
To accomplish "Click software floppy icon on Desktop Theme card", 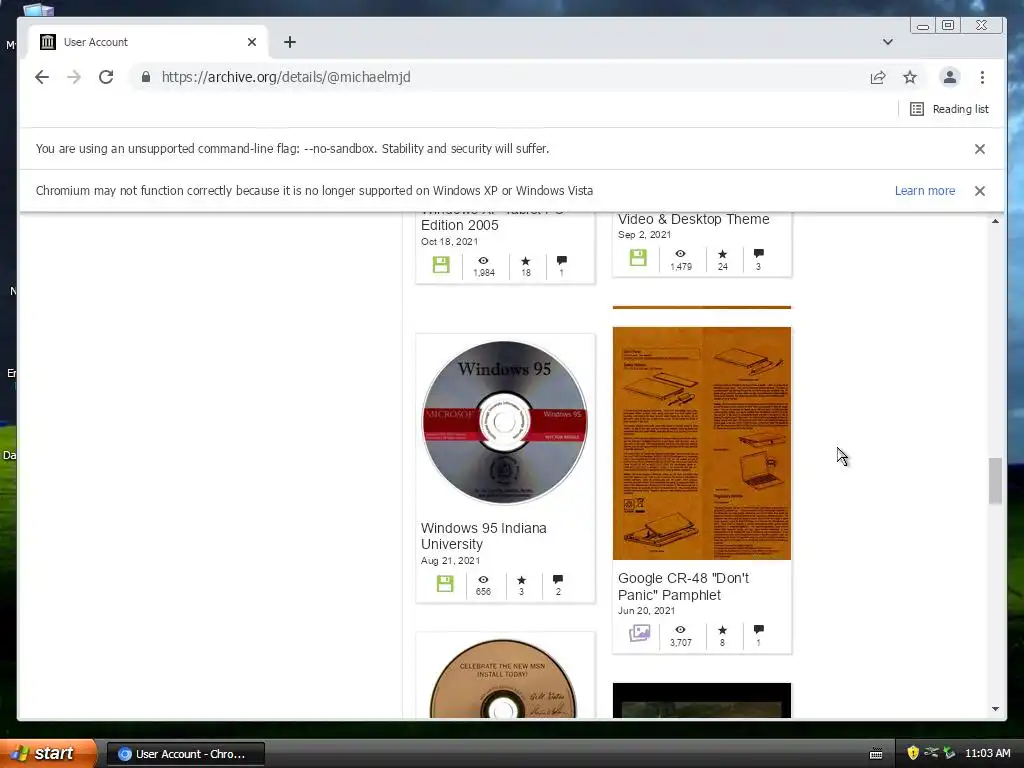I will [638, 258].
